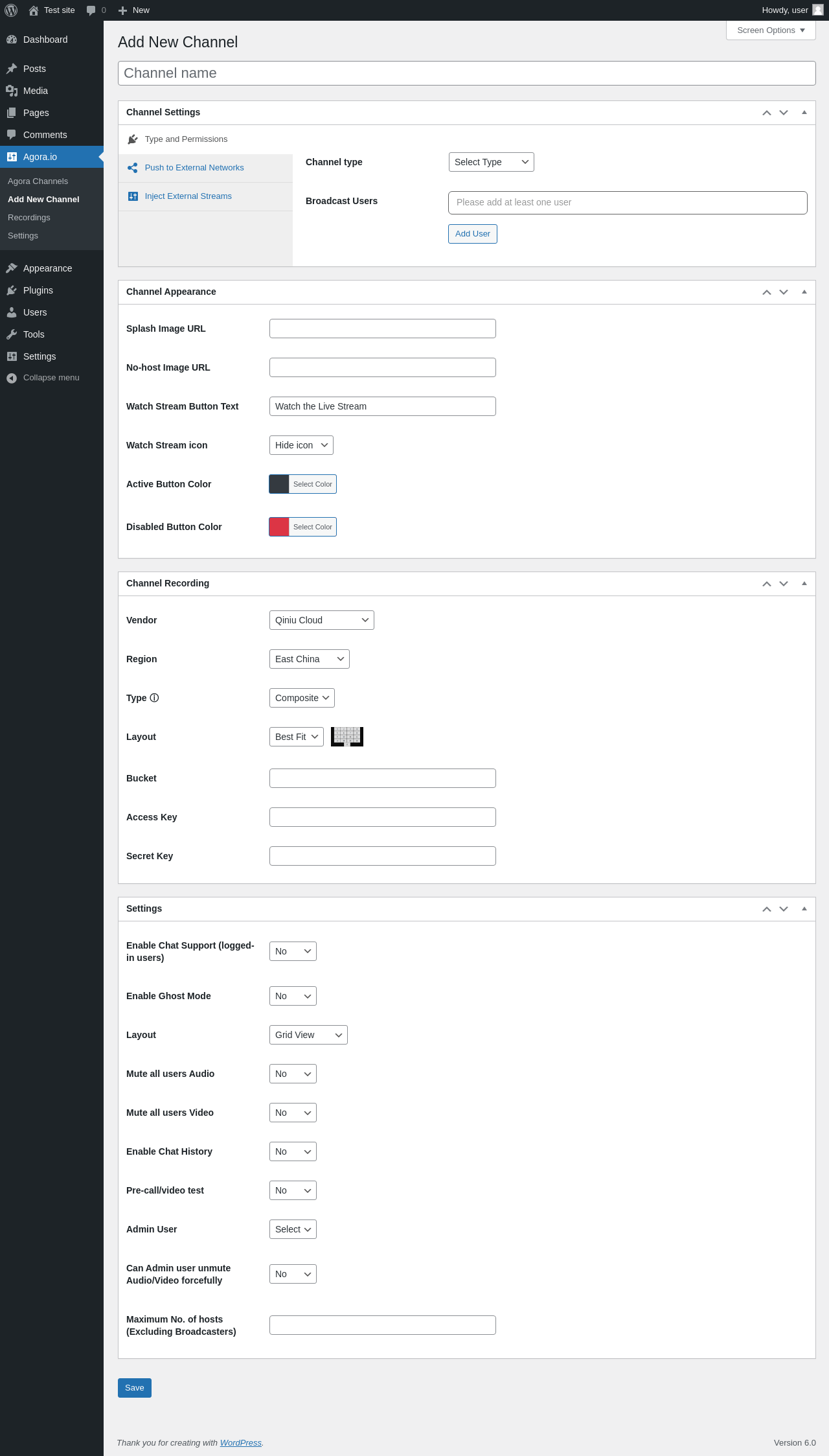Viewport: 829px width, 1456px height.
Task: Click the recording layout preview thumbnail
Action: coord(347,737)
